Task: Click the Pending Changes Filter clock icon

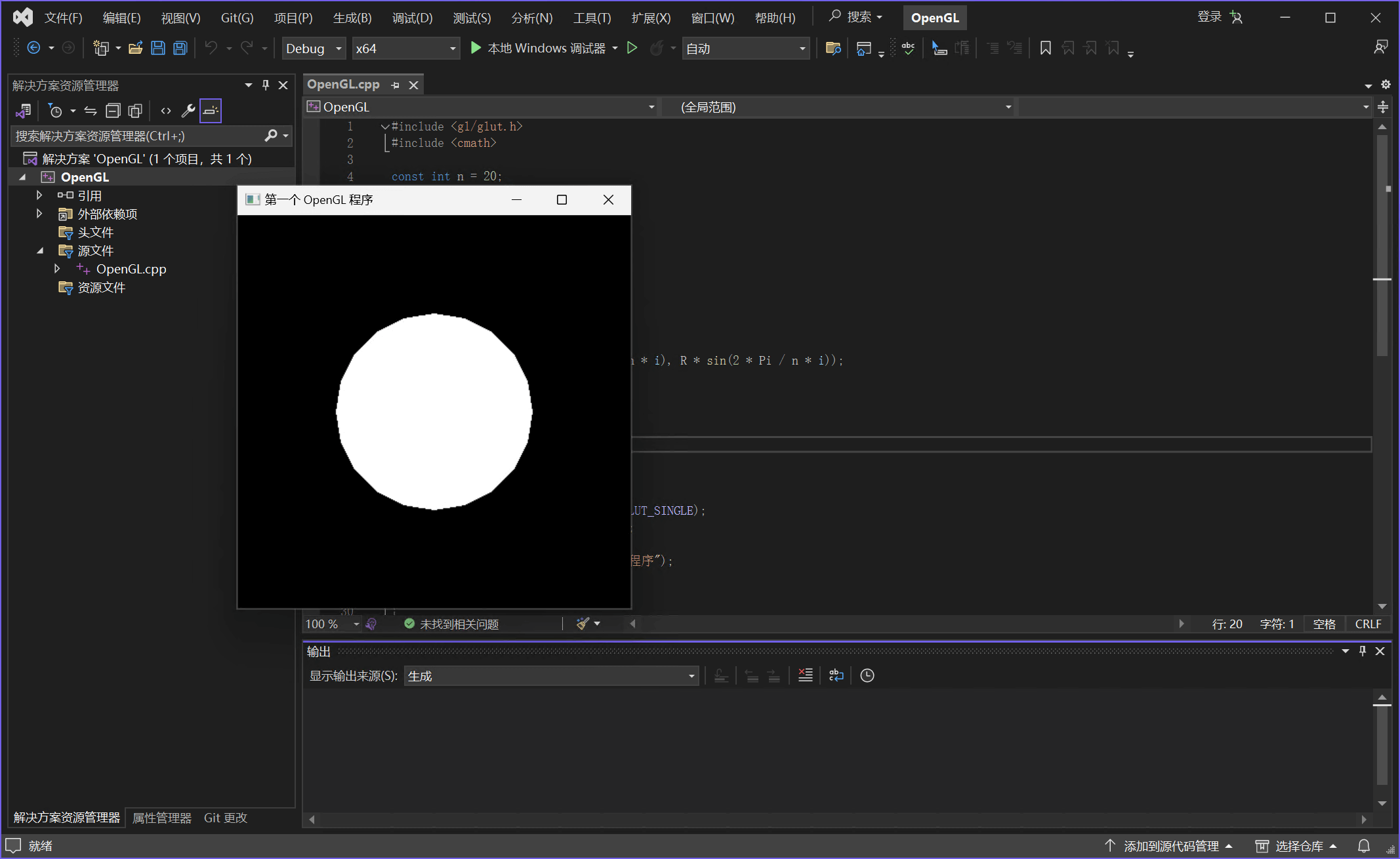Action: coord(56,111)
